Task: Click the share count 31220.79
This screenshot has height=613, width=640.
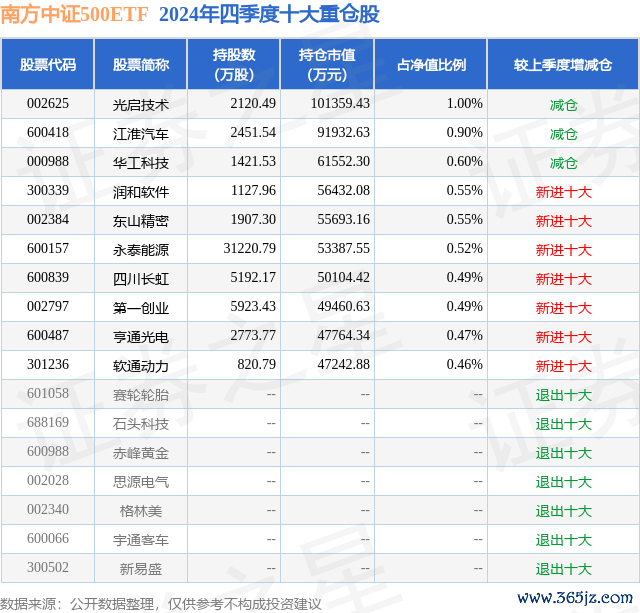Action: [250, 249]
